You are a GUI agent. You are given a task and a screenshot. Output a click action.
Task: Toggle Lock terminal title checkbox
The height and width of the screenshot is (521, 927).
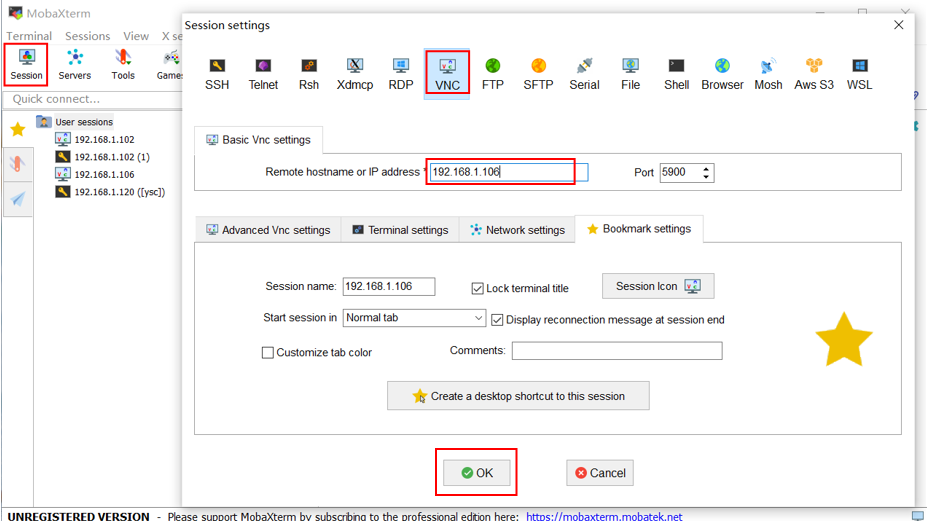[x=477, y=289]
